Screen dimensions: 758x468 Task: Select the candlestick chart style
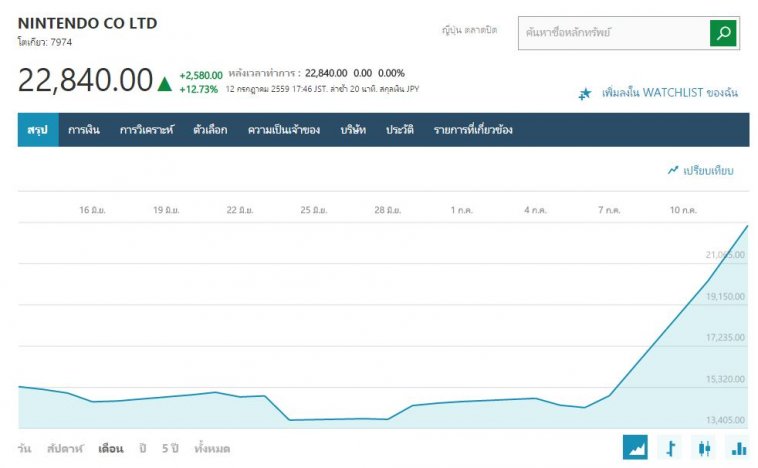pyautogui.click(x=704, y=448)
